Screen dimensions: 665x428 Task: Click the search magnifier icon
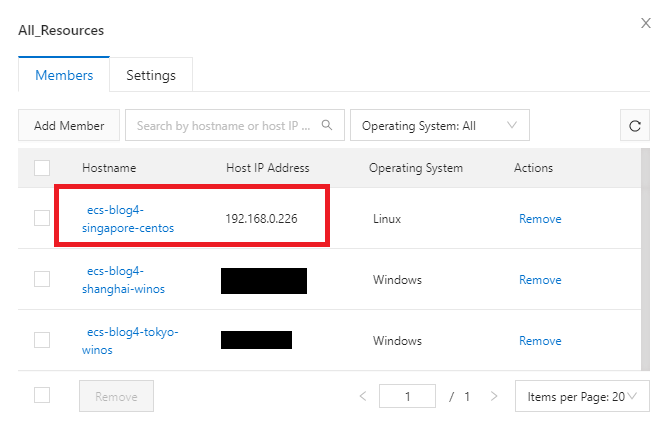pos(327,125)
